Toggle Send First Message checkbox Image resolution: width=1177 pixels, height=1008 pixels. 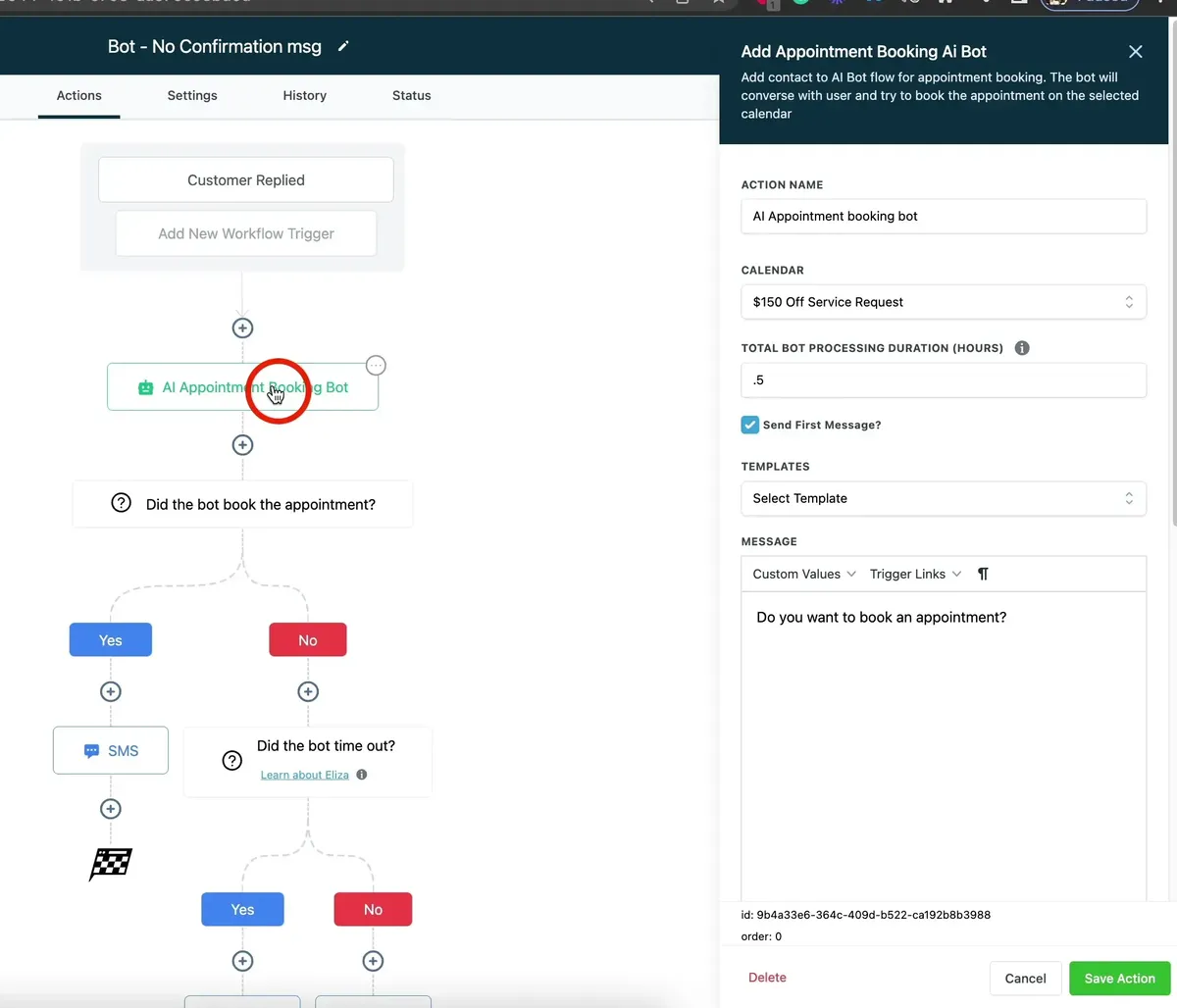click(750, 425)
